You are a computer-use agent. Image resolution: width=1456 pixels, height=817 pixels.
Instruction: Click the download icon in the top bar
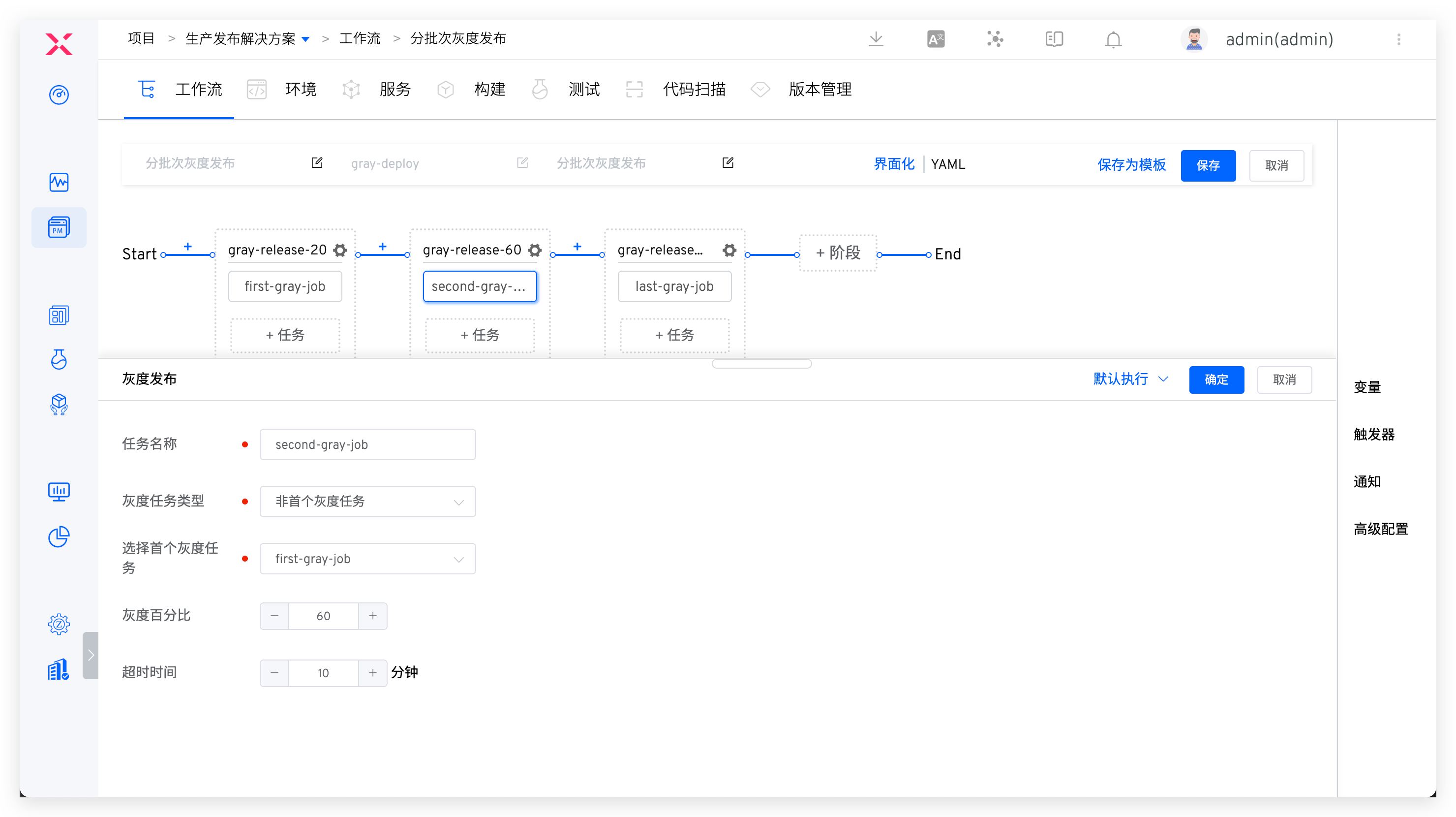coord(876,39)
